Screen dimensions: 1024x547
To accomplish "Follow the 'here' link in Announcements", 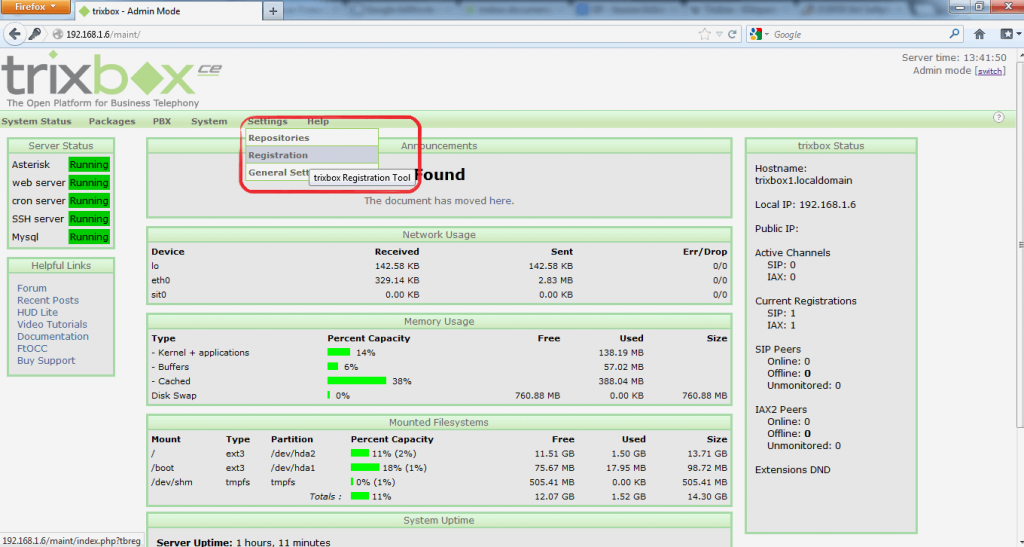I will click(x=500, y=201).
